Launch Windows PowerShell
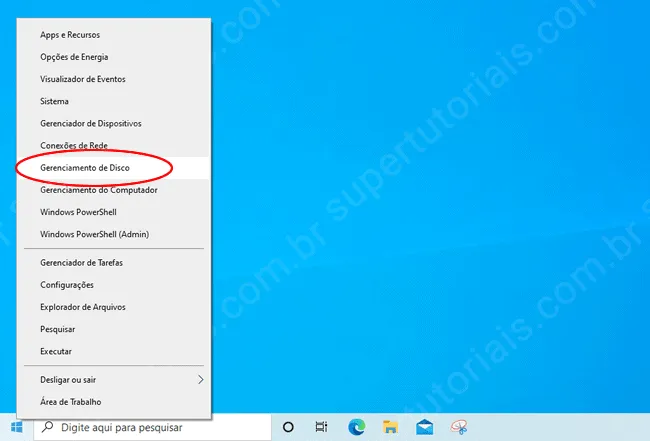This screenshot has width=650, height=441. [114, 212]
